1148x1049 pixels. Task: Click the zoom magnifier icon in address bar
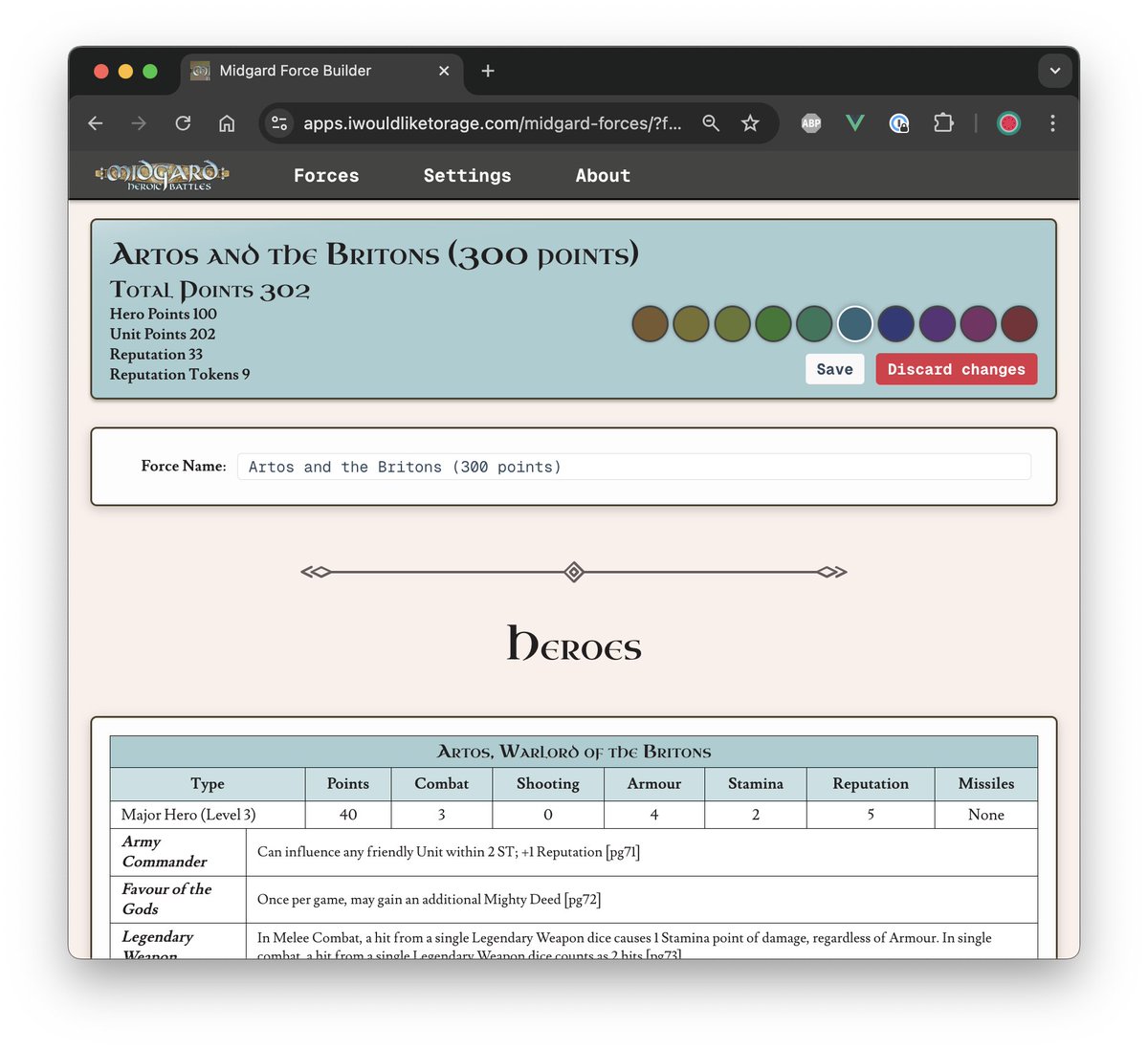[x=711, y=123]
